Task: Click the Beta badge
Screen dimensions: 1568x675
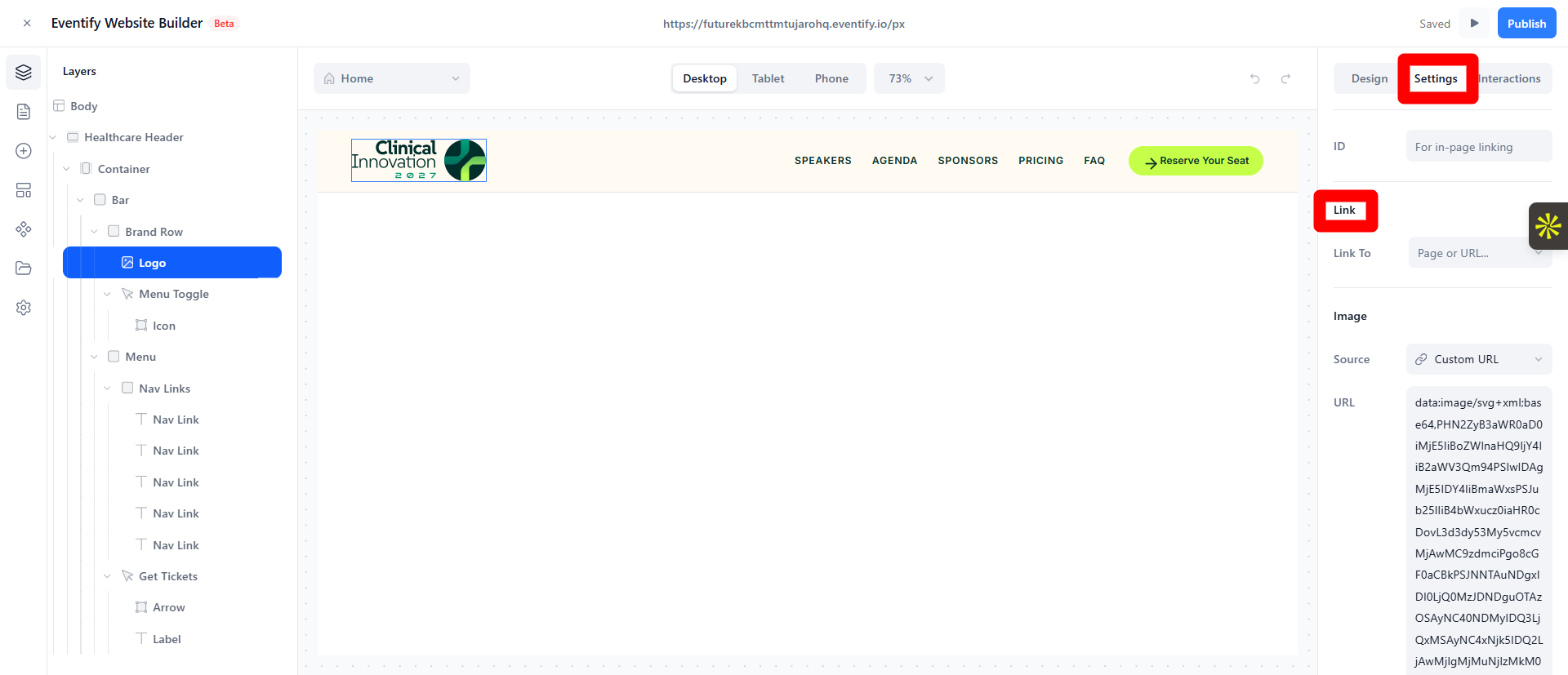Action: pos(224,24)
